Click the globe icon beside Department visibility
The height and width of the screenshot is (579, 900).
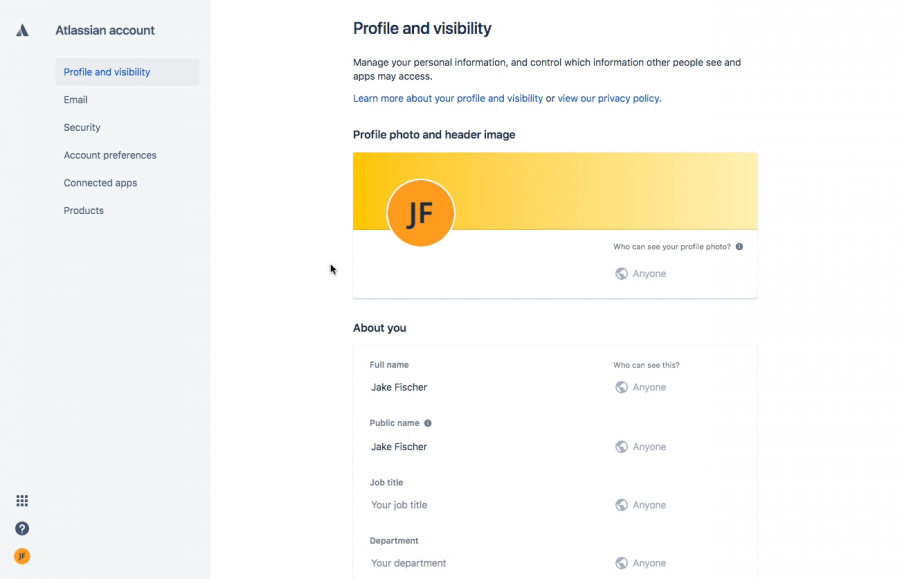[x=622, y=563]
